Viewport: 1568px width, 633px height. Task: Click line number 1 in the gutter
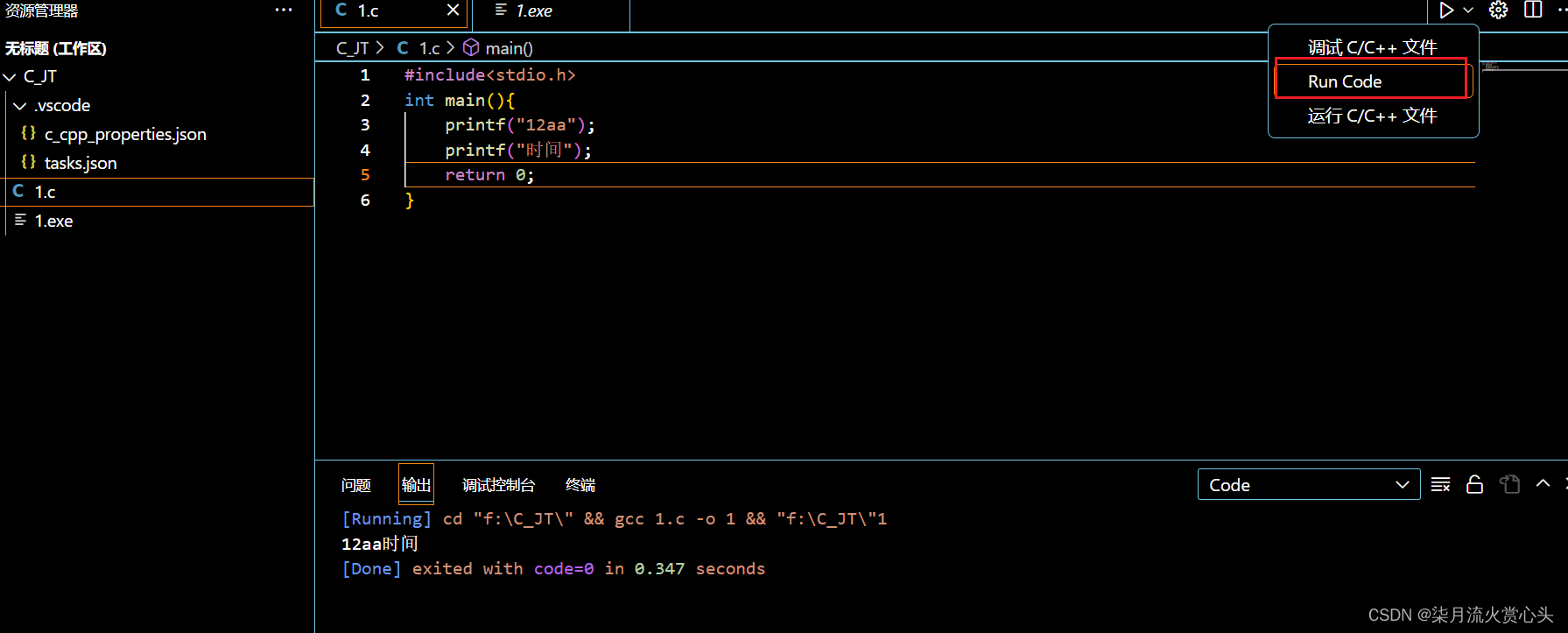click(365, 75)
